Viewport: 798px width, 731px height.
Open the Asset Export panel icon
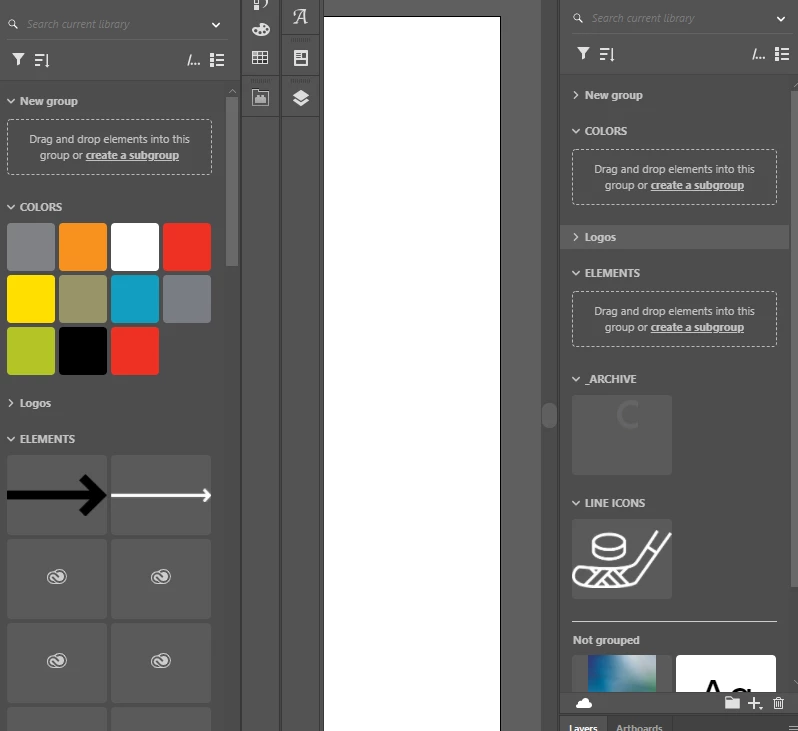coord(261,98)
